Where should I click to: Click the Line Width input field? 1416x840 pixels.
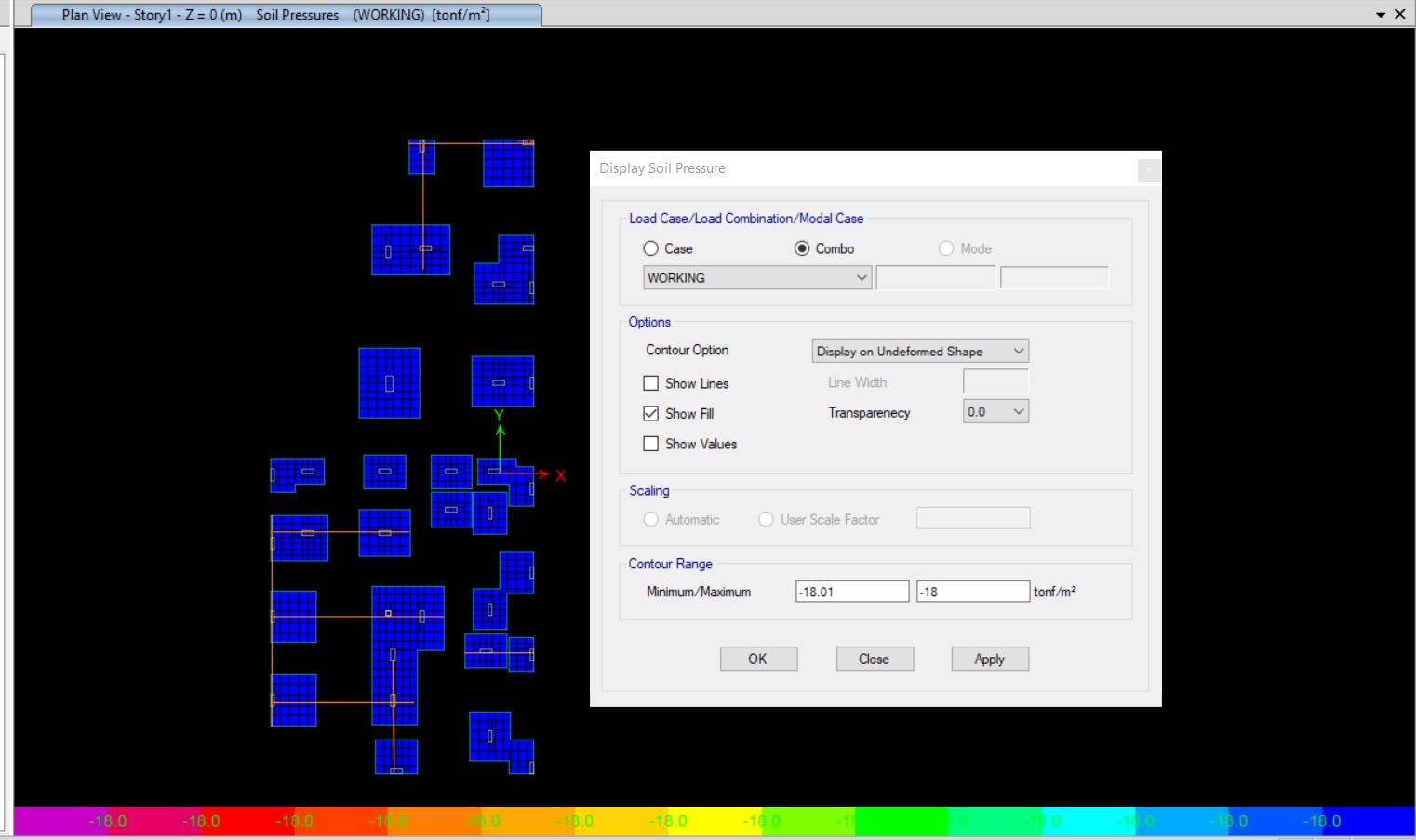tap(995, 381)
